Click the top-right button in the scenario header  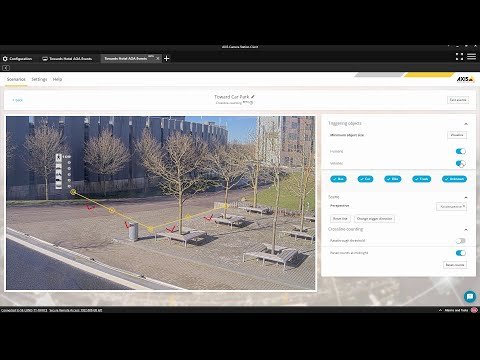coord(458,100)
